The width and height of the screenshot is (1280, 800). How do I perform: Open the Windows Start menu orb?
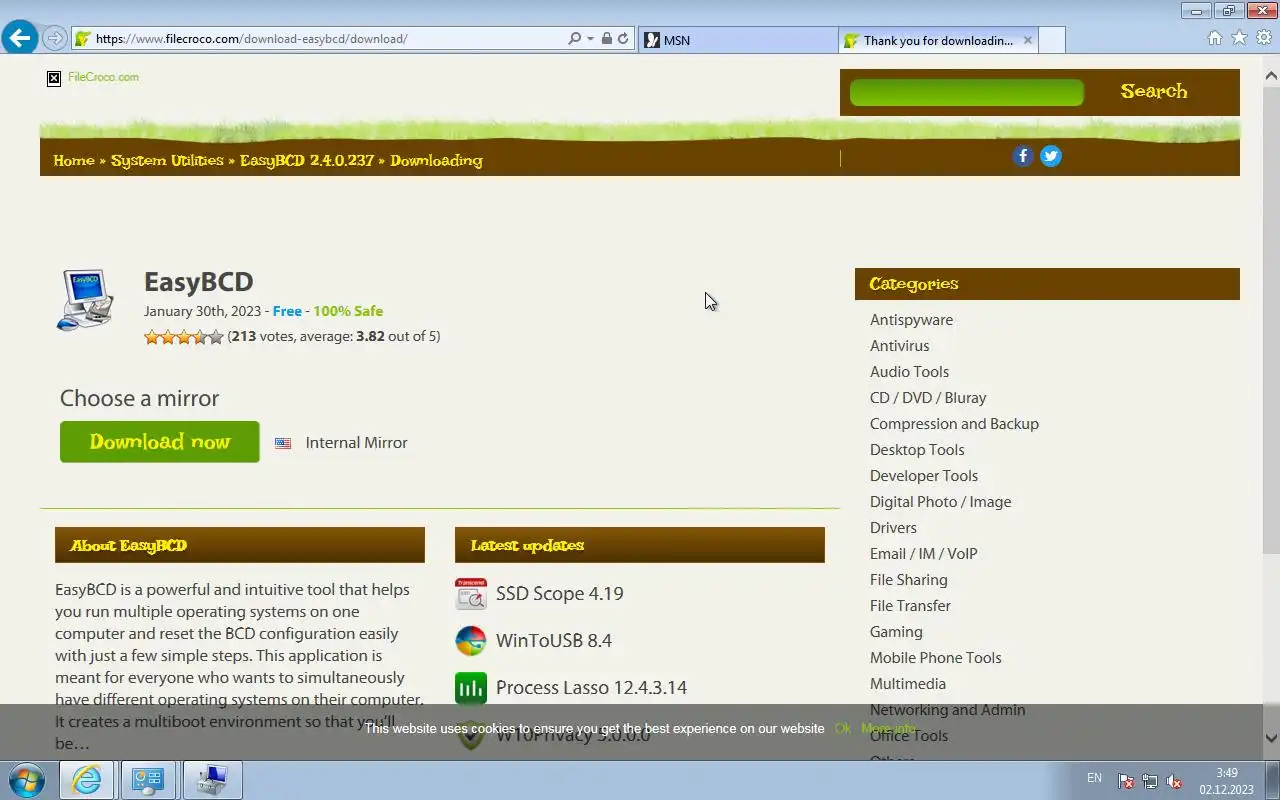pyautogui.click(x=26, y=780)
